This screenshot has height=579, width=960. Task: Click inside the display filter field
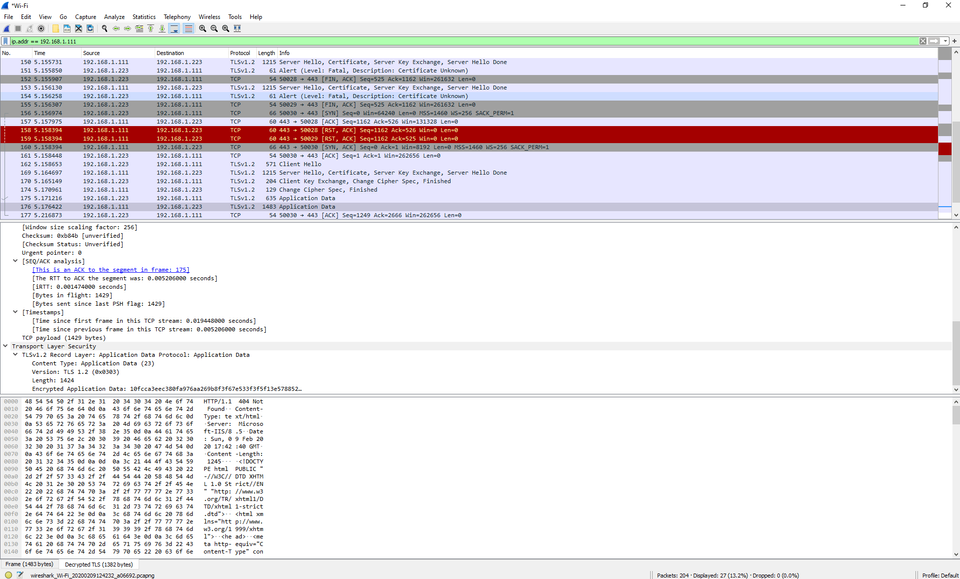400,41
